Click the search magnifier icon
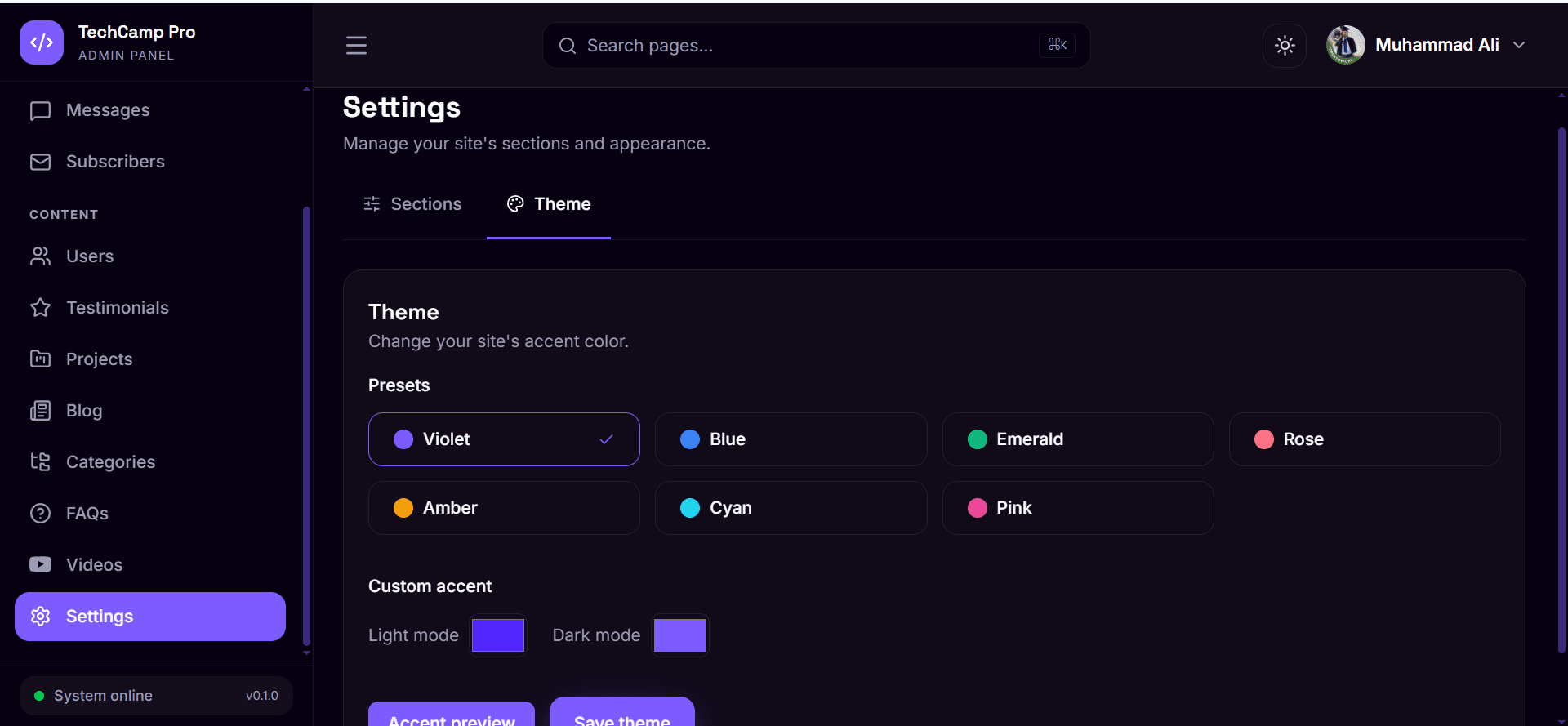The height and width of the screenshot is (726, 1568). pos(568,46)
